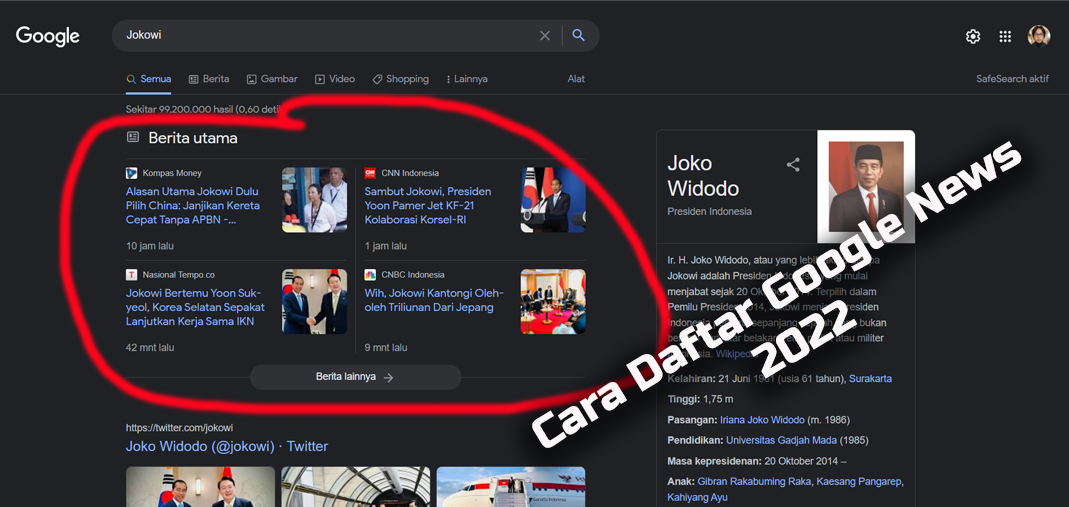Screen dimensions: 1069x507
Task: Click the Nasional Tempo.co source icon
Action: tap(132, 275)
